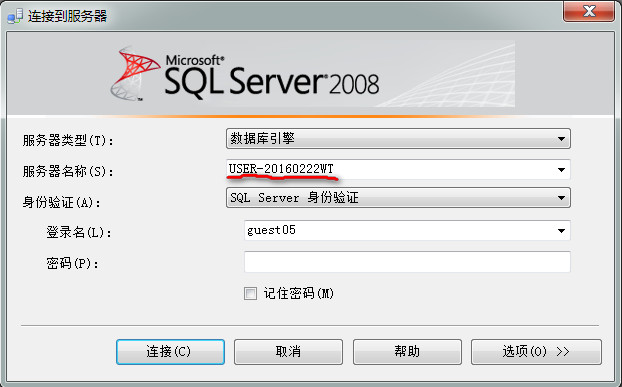Click the 身份验证(A) label
The image size is (622, 387).
pos(61,202)
